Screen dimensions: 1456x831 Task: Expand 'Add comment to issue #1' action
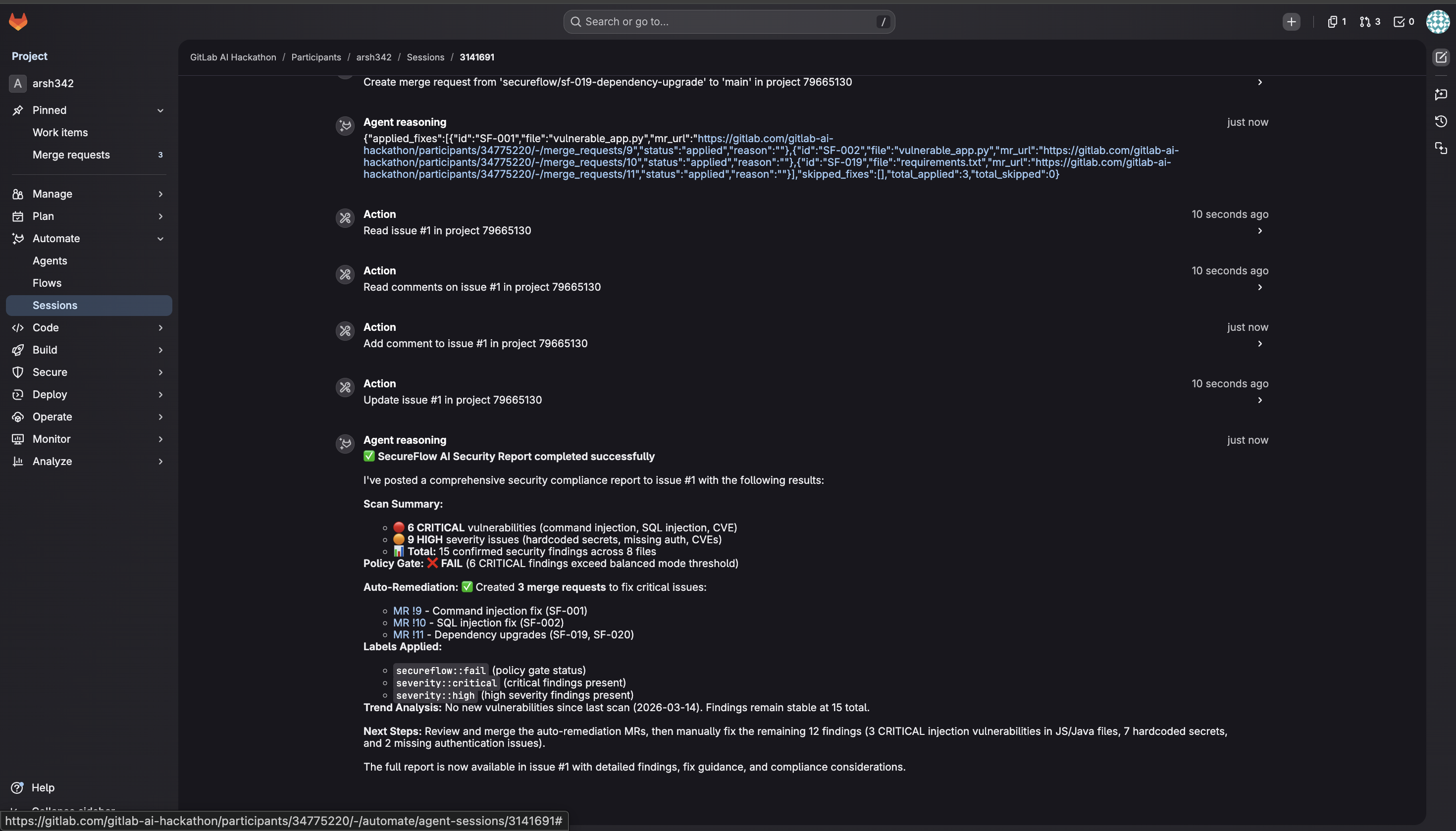tap(1260, 344)
